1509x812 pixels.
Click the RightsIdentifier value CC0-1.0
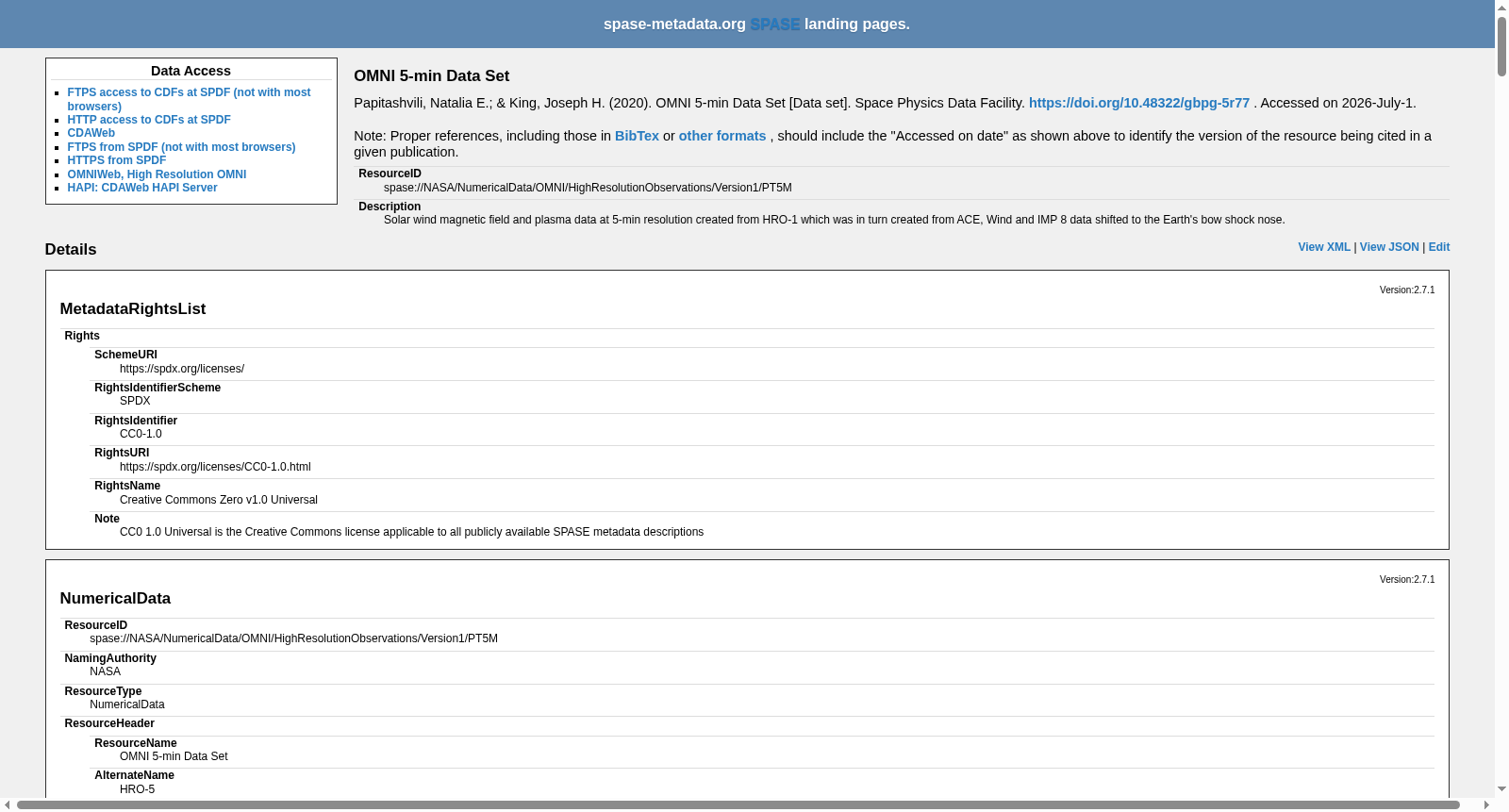(141, 434)
